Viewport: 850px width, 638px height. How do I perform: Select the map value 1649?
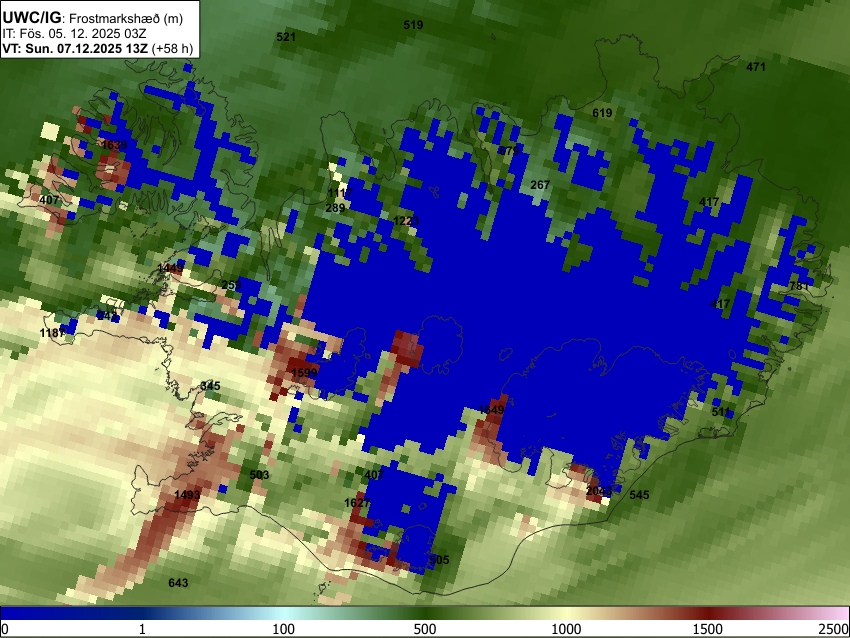(x=491, y=409)
